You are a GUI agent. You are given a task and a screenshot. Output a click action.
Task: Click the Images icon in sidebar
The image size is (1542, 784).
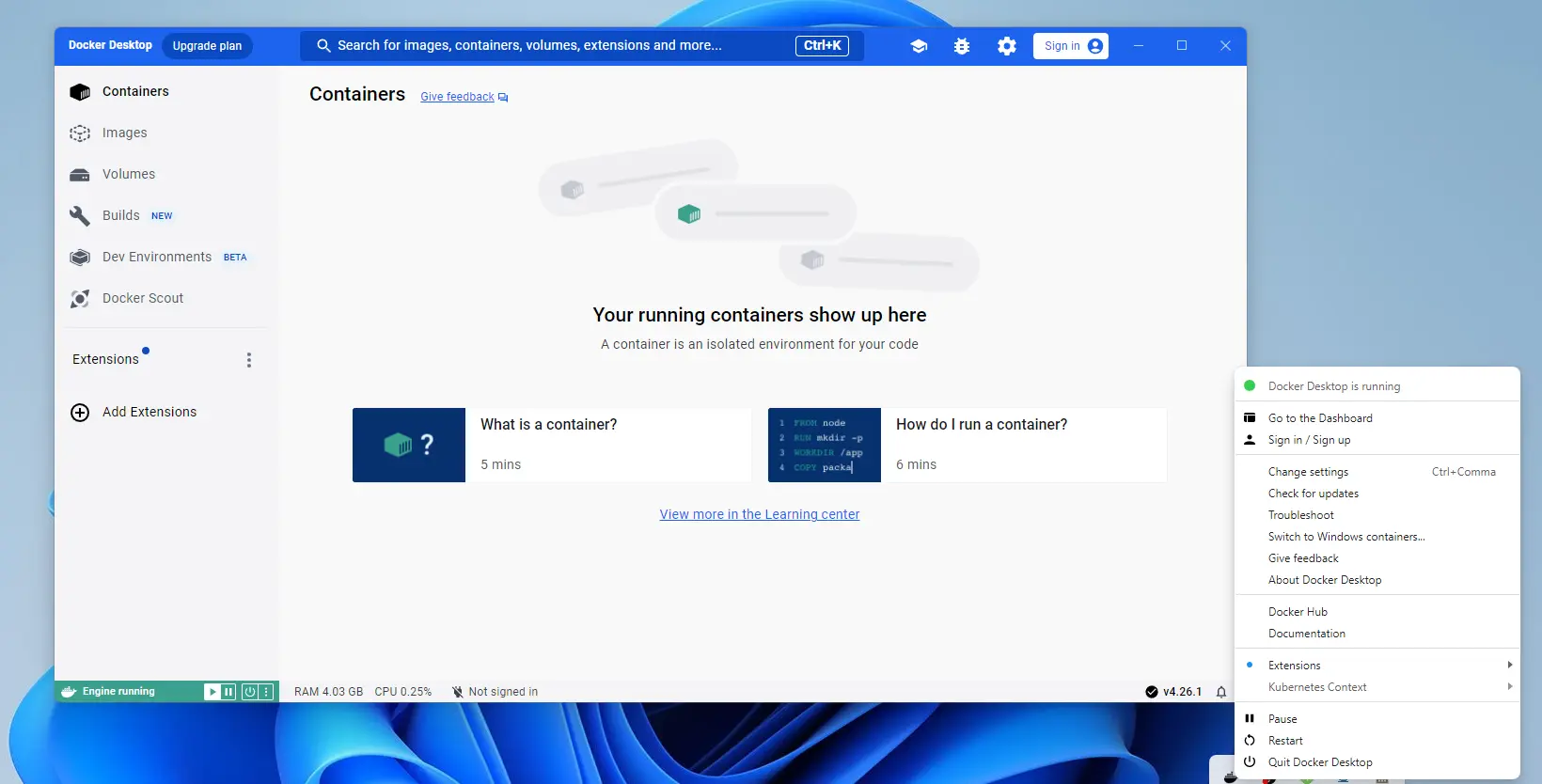(80, 133)
